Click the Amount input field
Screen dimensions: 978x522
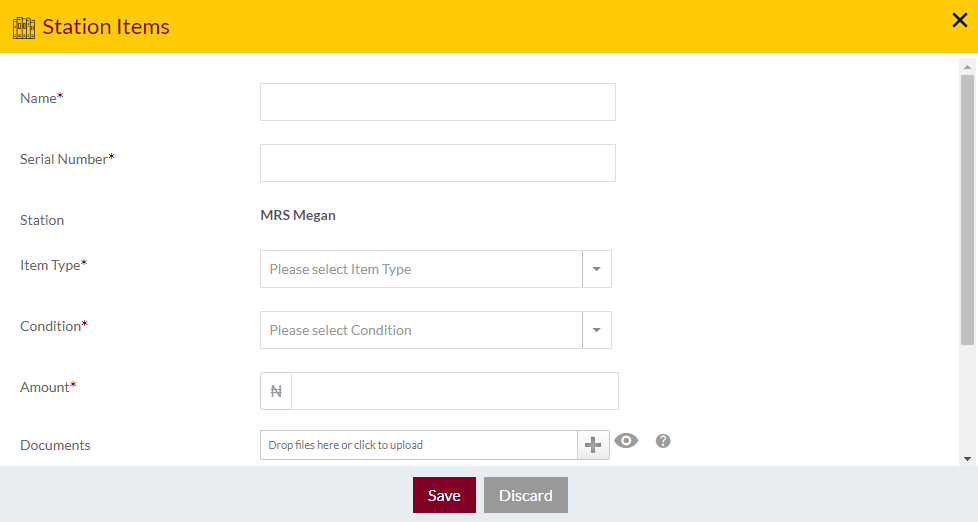[455, 391]
